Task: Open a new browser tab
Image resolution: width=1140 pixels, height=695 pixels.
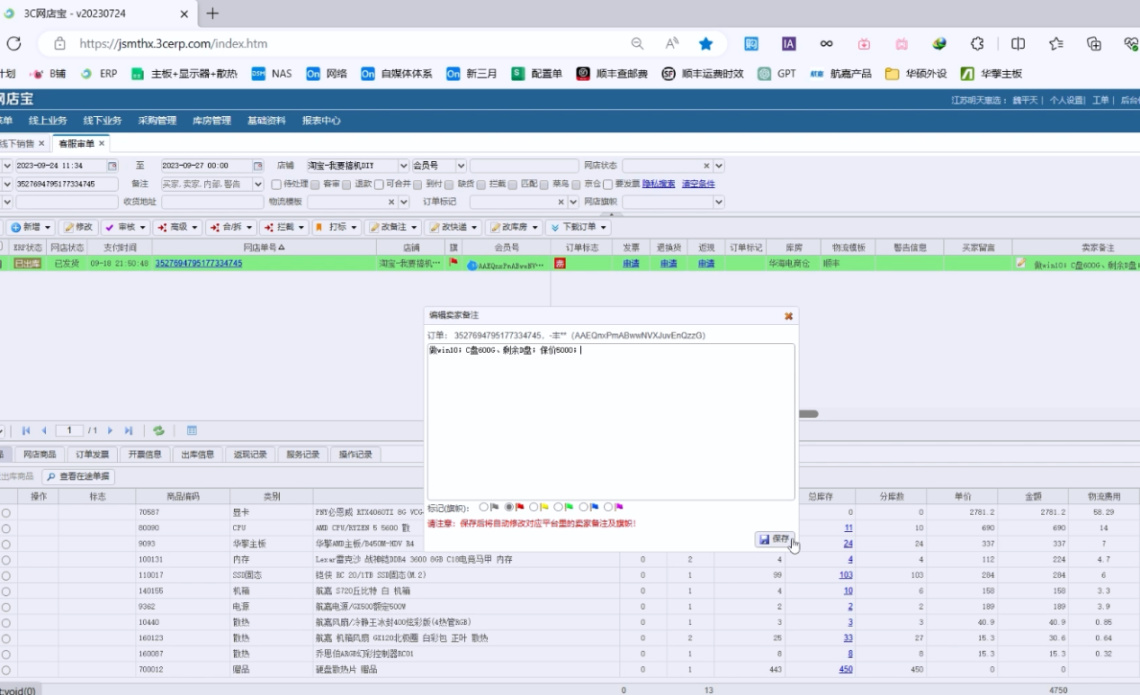Action: pyautogui.click(x=212, y=13)
